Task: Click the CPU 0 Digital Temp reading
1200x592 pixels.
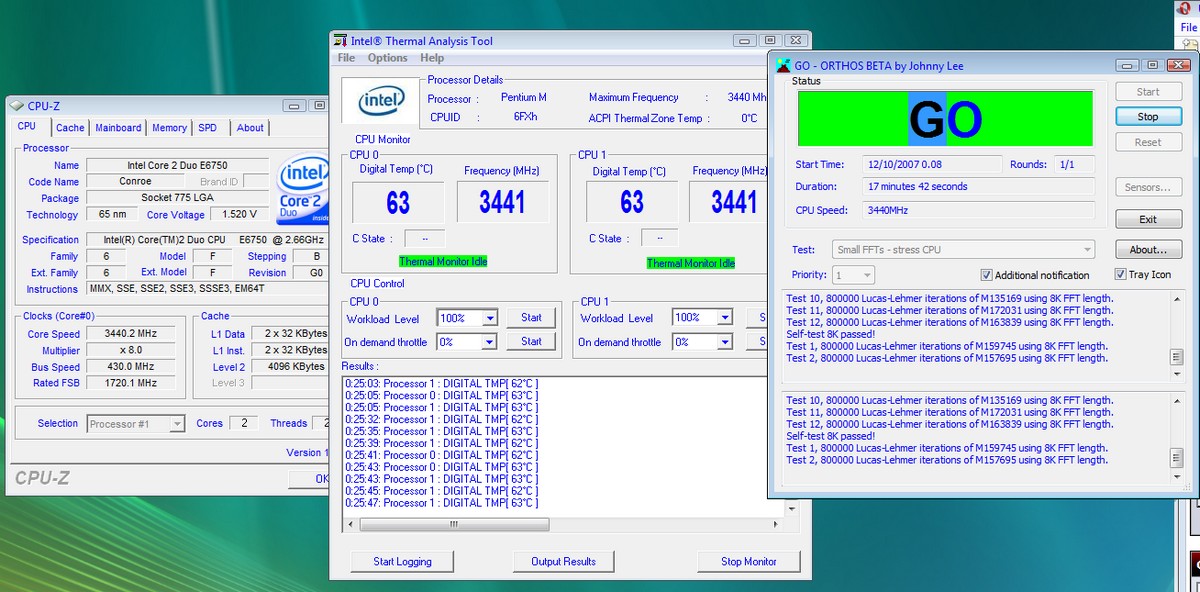Action: coord(398,202)
